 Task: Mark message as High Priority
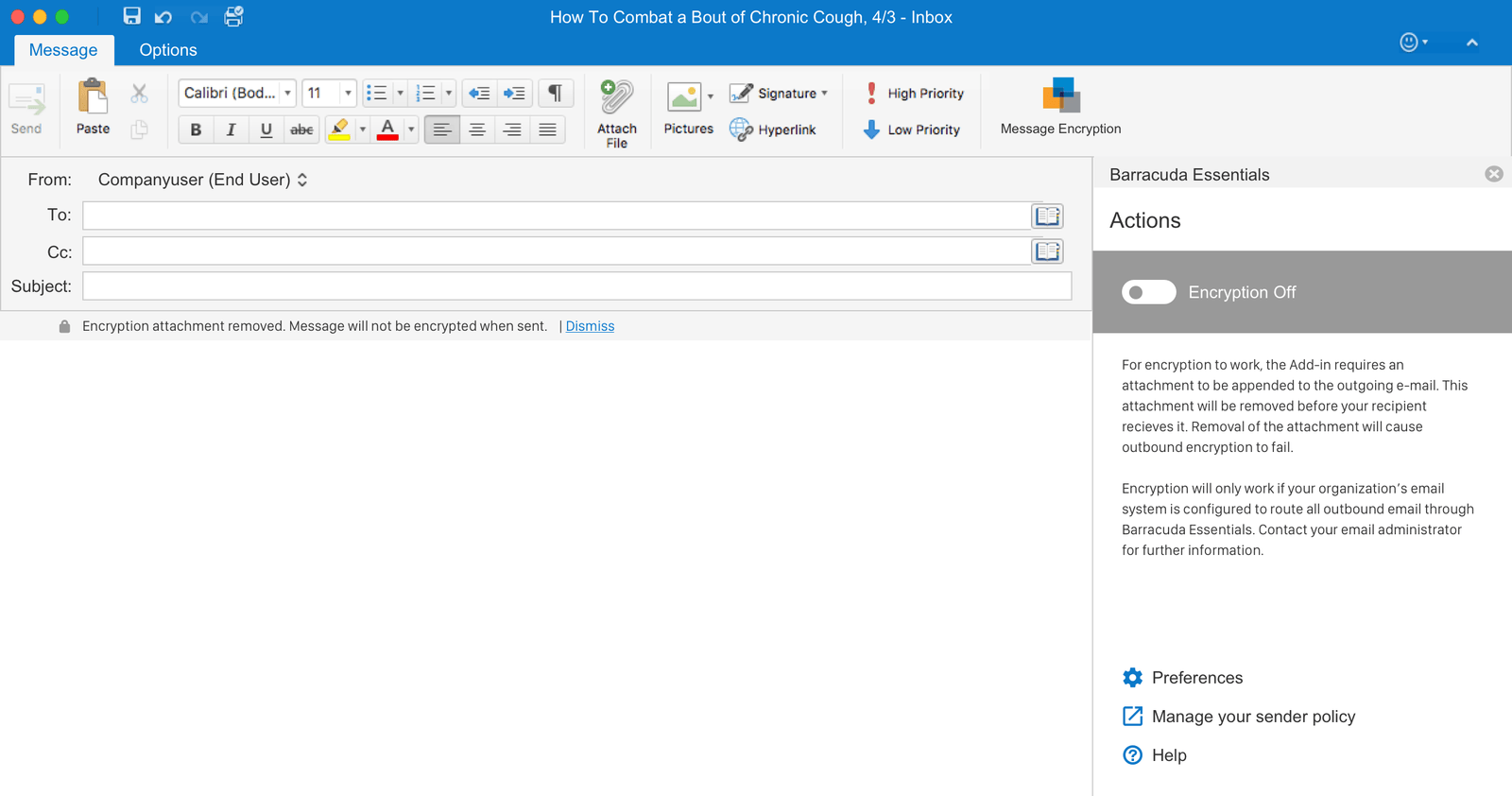914,93
